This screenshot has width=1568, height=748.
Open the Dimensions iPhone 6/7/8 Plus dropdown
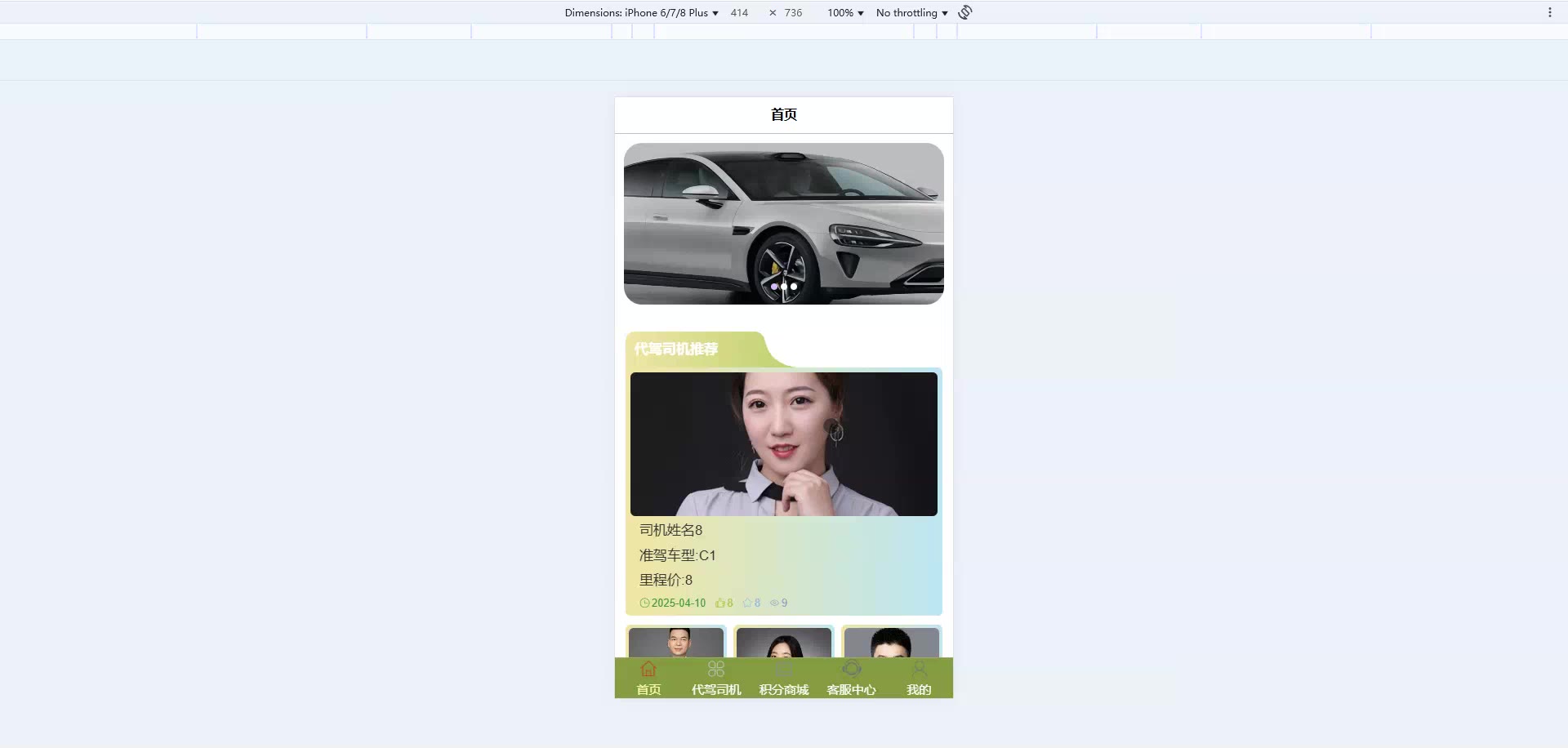point(642,12)
